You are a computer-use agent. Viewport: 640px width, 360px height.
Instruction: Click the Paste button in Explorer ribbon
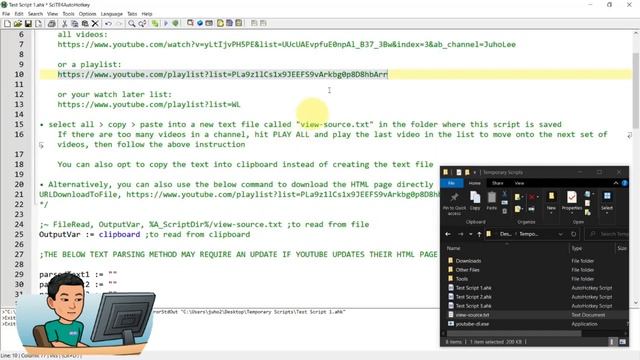[492, 201]
